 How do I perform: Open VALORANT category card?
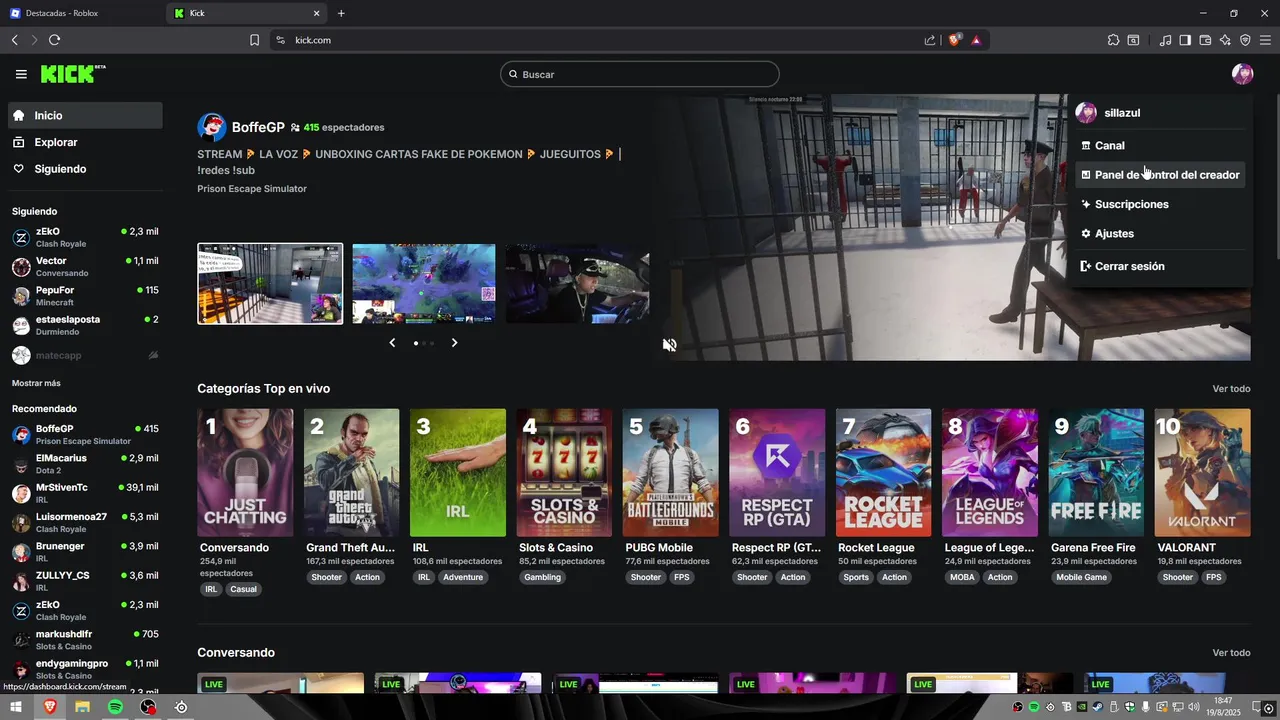coord(1203,473)
